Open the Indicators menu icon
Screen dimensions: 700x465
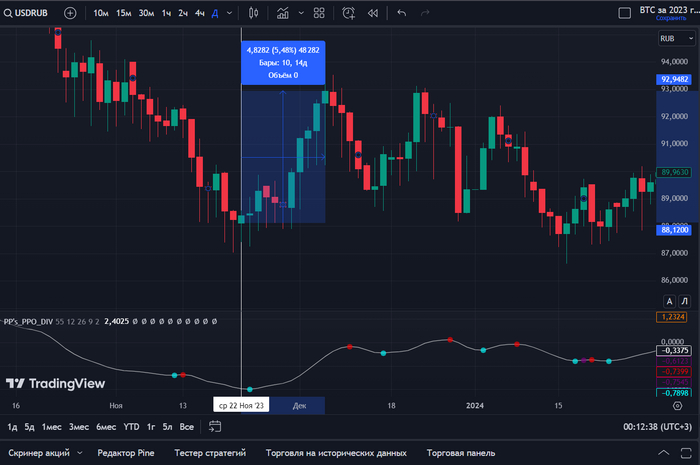click(x=286, y=13)
